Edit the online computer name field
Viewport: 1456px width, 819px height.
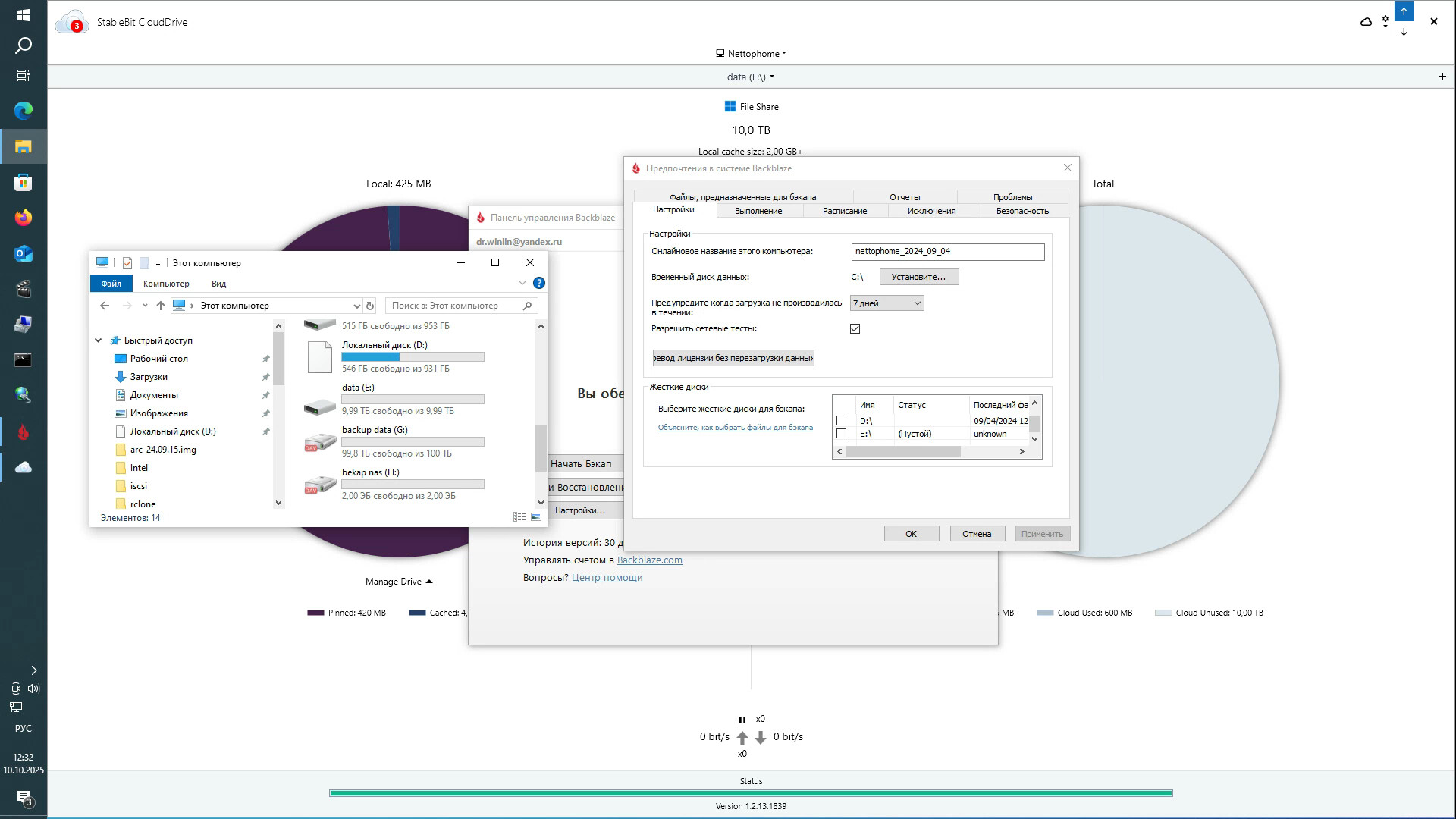tap(947, 252)
